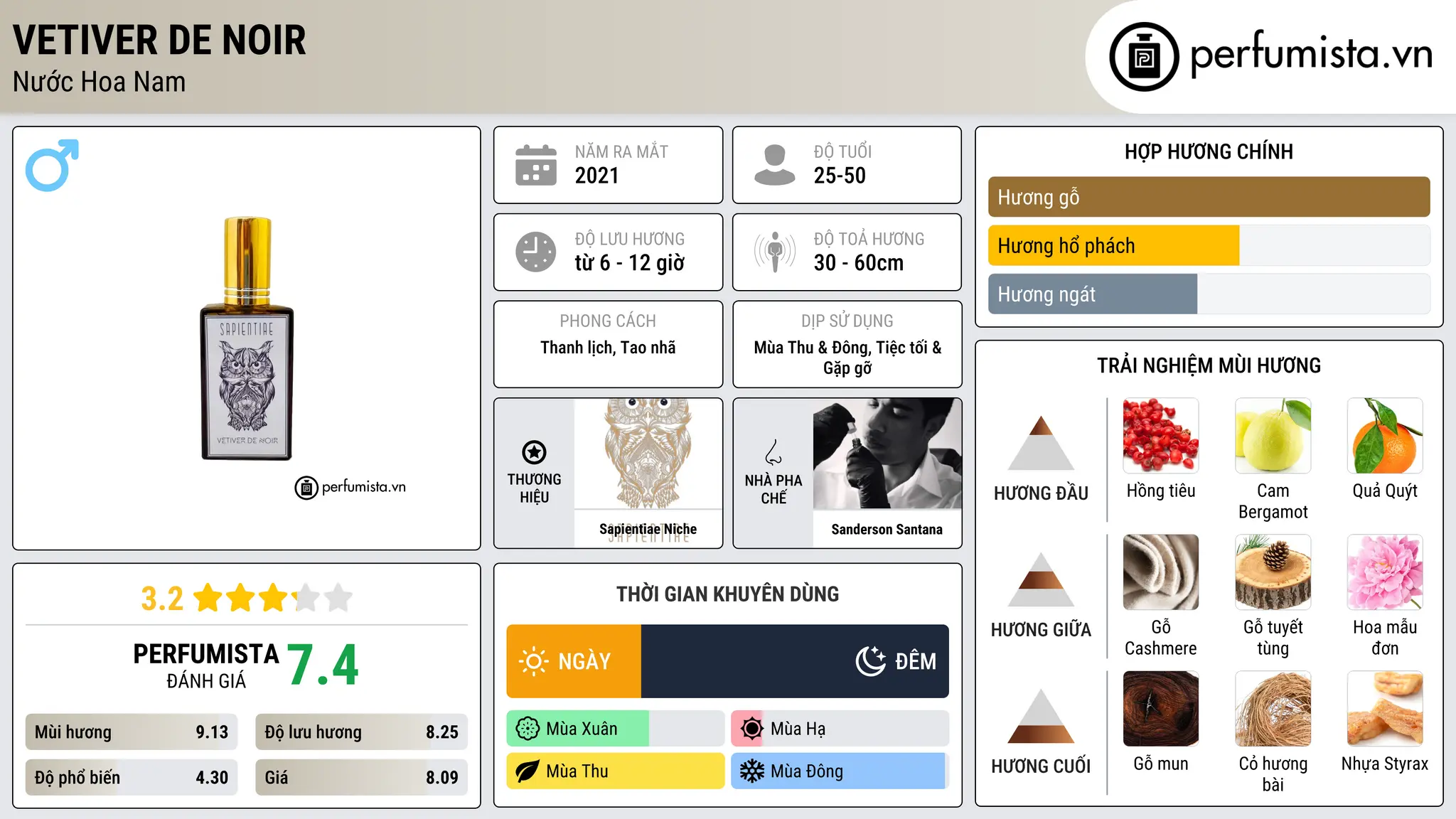Image resolution: width=1456 pixels, height=819 pixels.
Task: Click the green 7.4 Perfumista score
Action: coord(323,665)
